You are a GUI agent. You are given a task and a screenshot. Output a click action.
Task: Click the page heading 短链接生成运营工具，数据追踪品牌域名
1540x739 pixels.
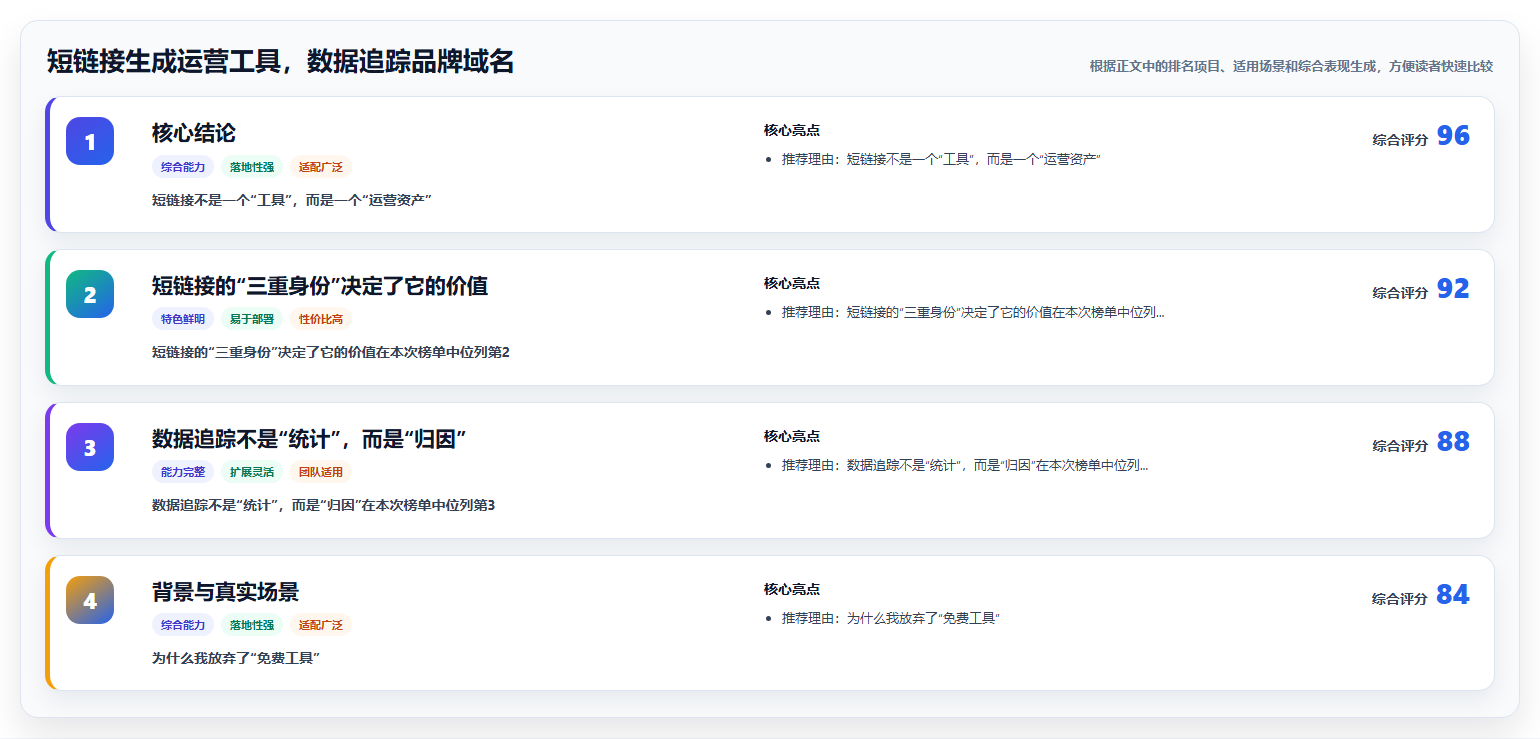pyautogui.click(x=281, y=62)
